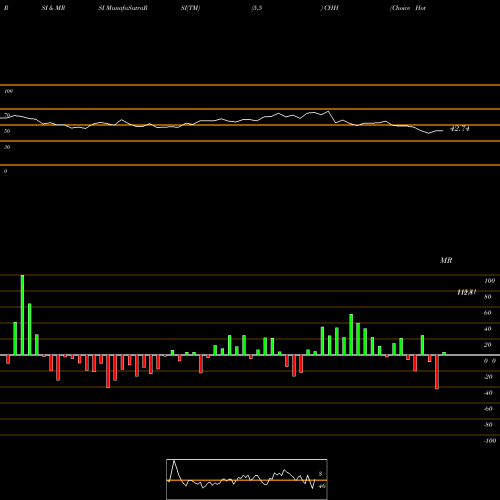The image size is (500, 500).
Task: Click the 112.81 value in MR panel
Action: click(466, 292)
